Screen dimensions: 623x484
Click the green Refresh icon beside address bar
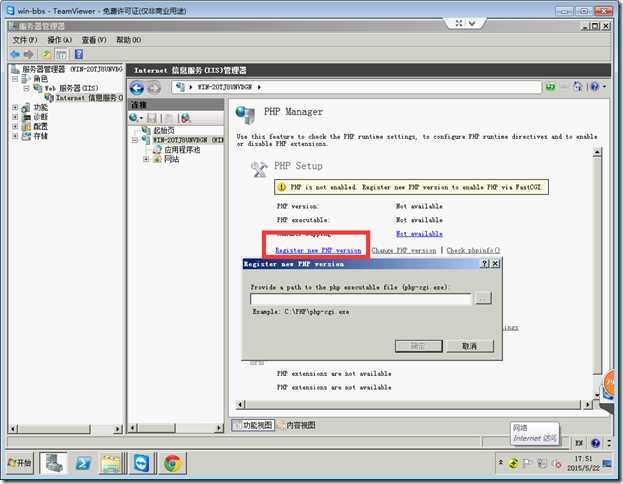[550, 87]
